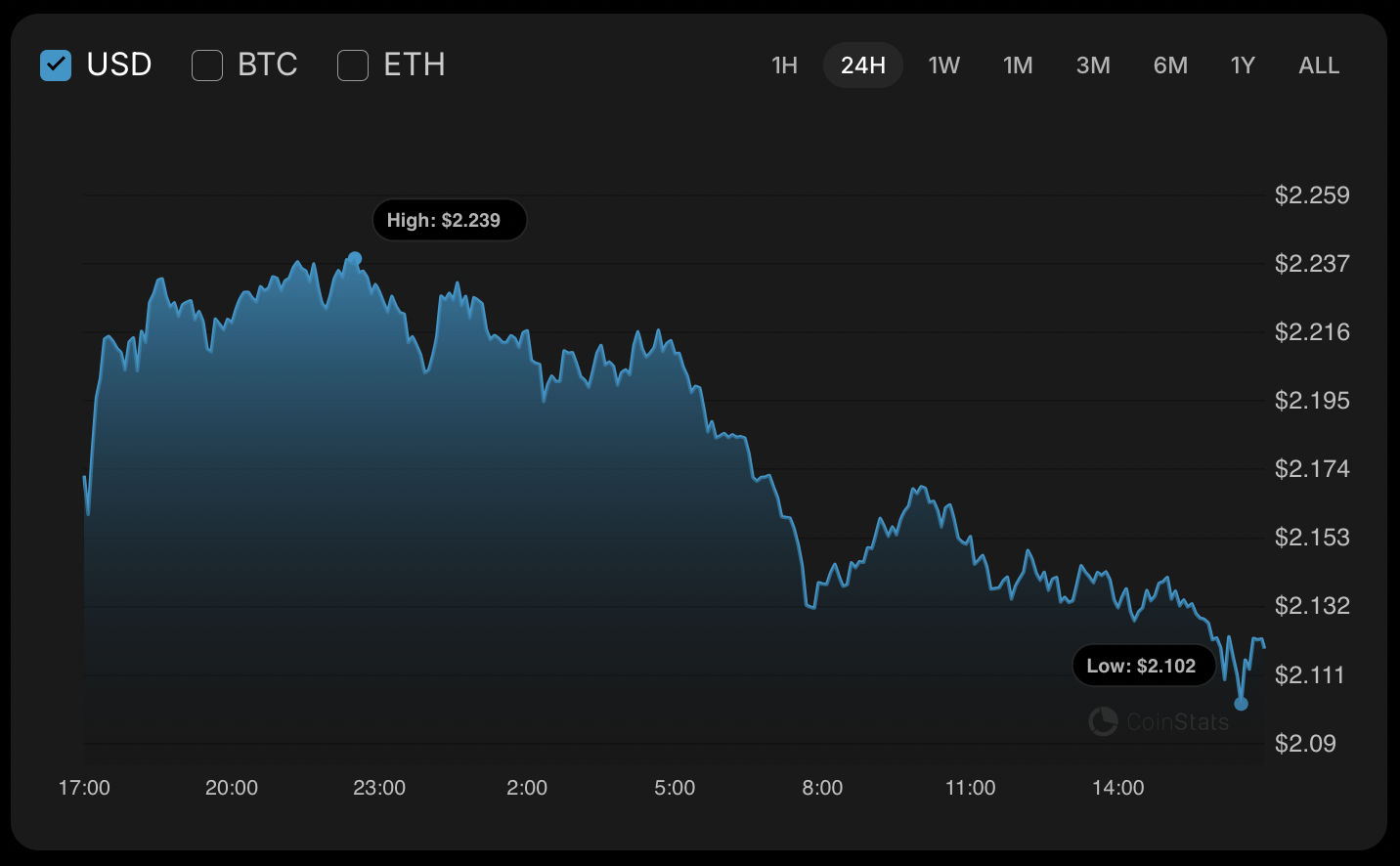Click the USD label text
The height and width of the screenshot is (866, 1400).
[x=119, y=65]
